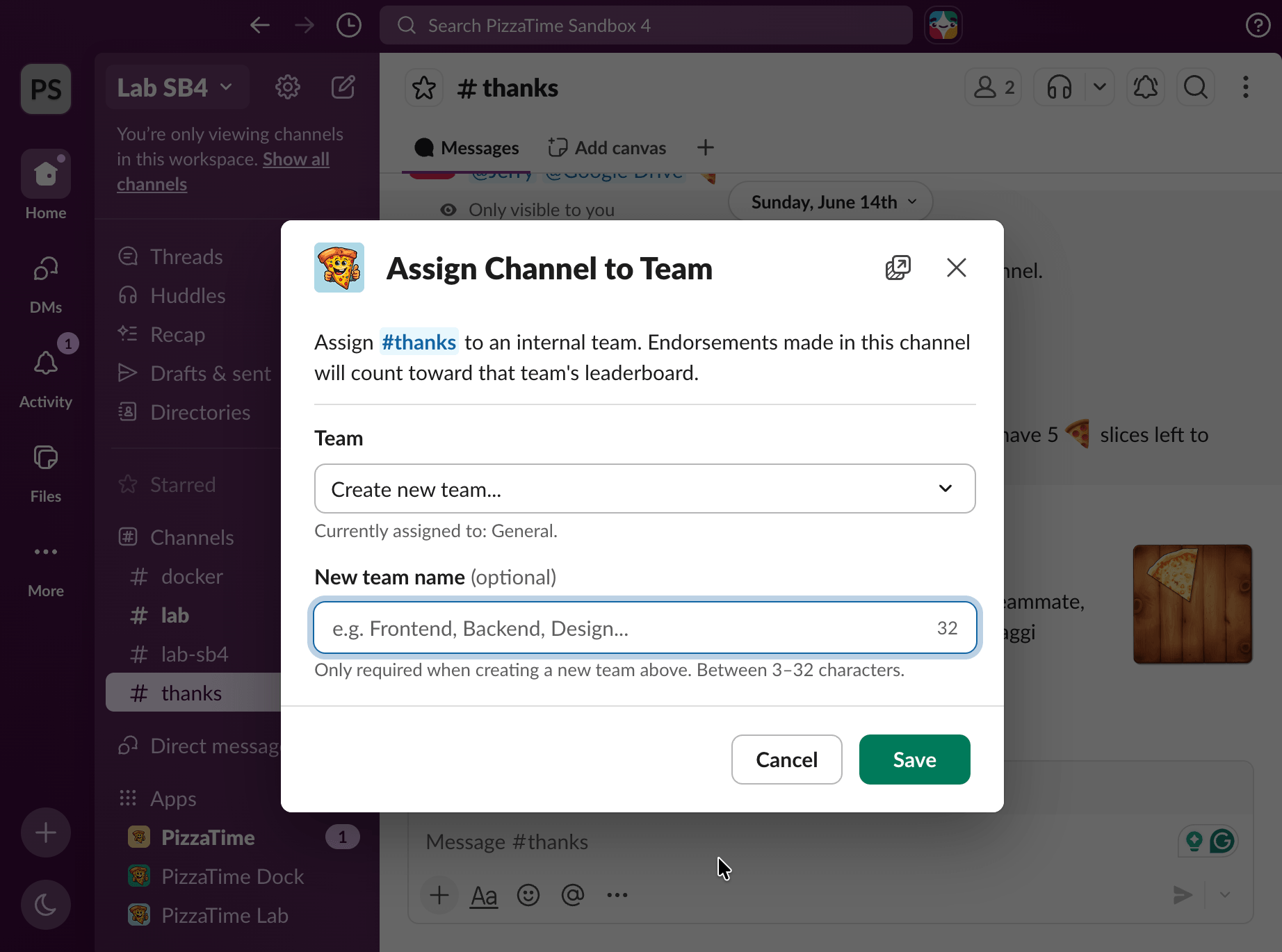This screenshot has width=1282, height=952.
Task: Open Files in the sidebar rail
Action: 46,474
